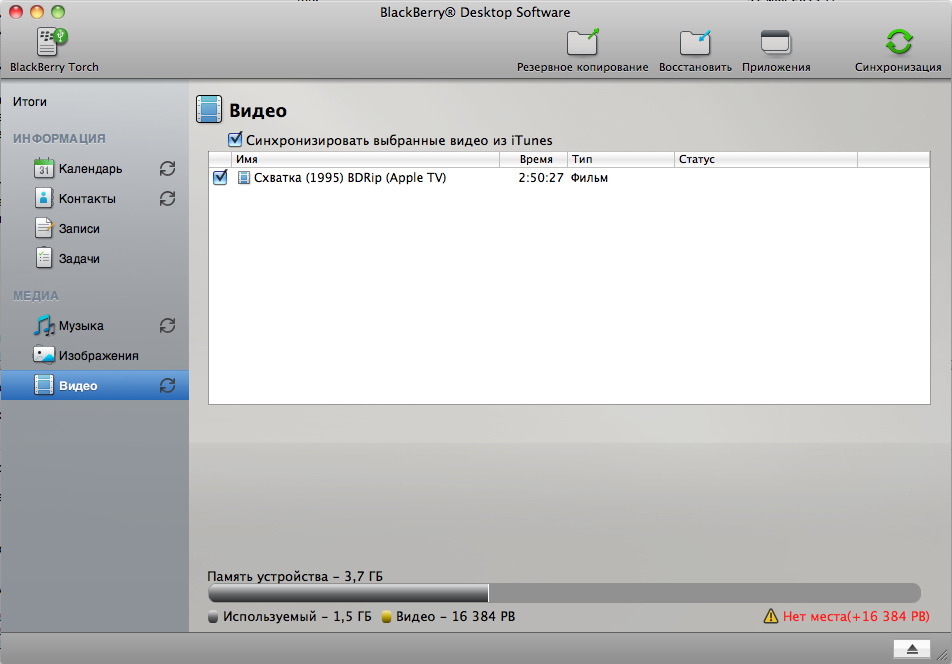Minimize the window with the yellow button
The width and height of the screenshot is (952, 664).
tap(37, 12)
